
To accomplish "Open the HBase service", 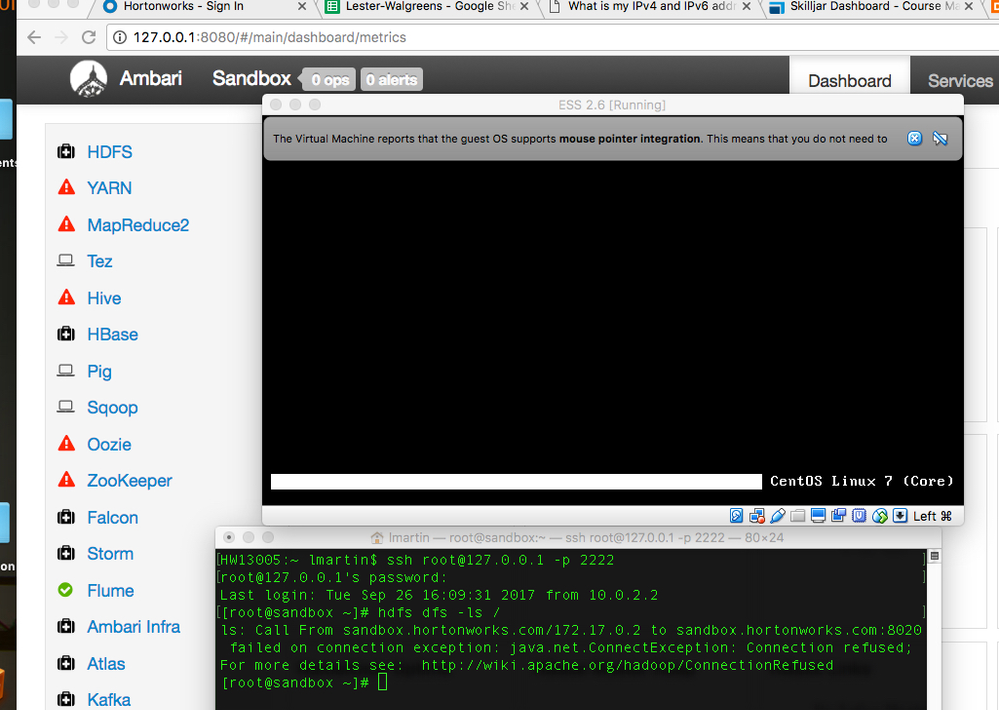I will click(x=113, y=335).
